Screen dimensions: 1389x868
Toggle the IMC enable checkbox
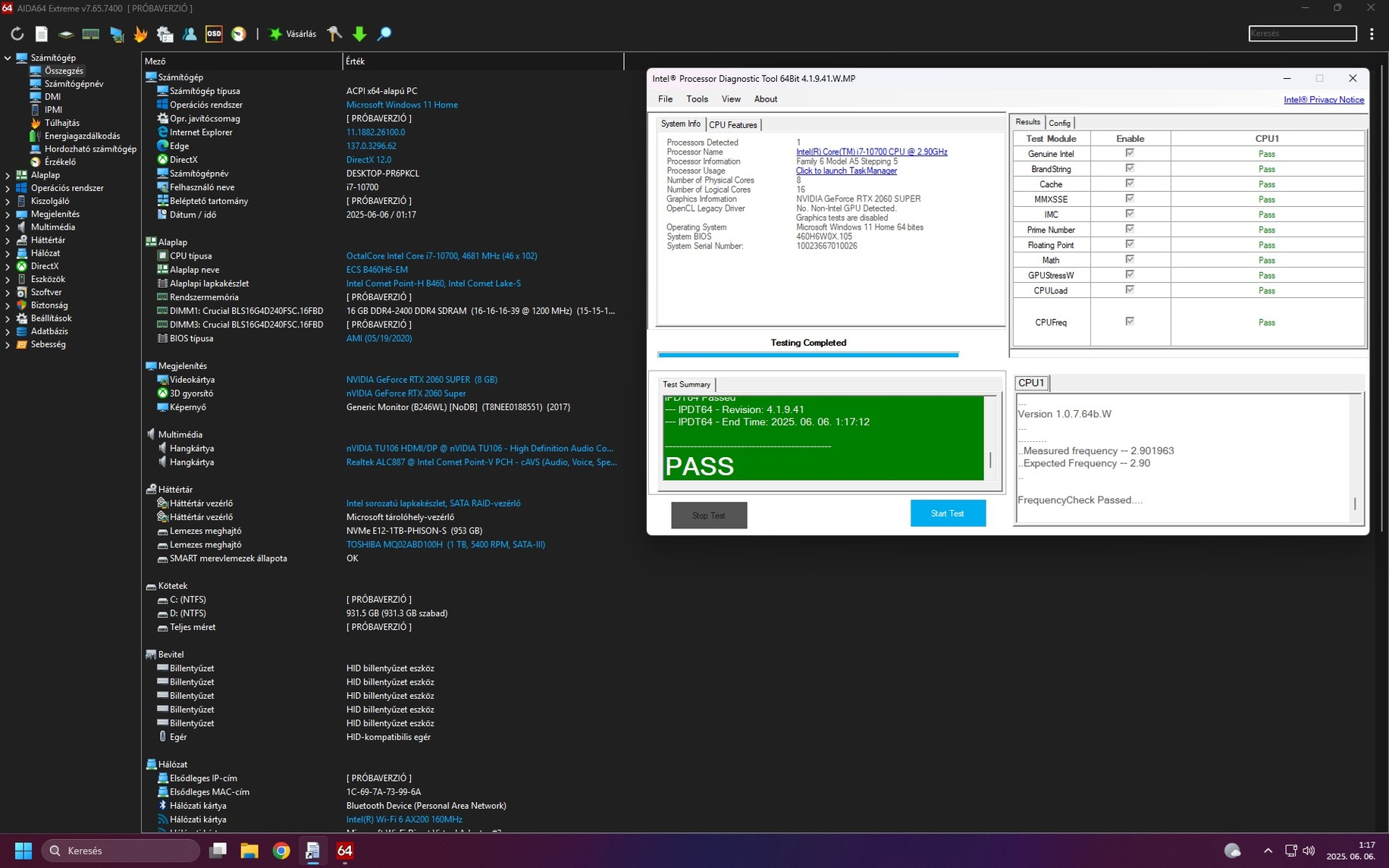click(x=1130, y=214)
